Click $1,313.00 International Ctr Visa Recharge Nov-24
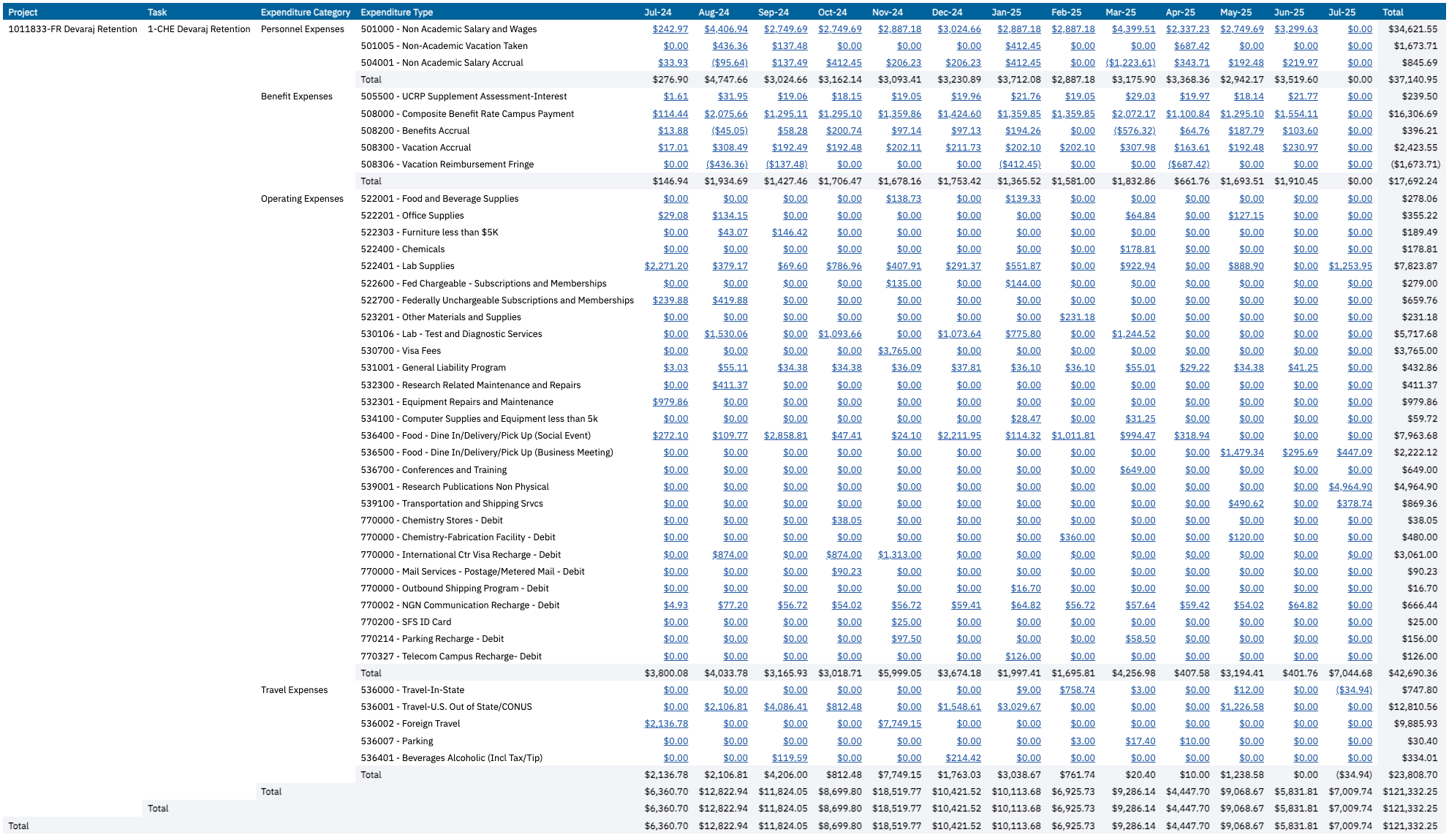The image size is (1449, 840). point(899,555)
